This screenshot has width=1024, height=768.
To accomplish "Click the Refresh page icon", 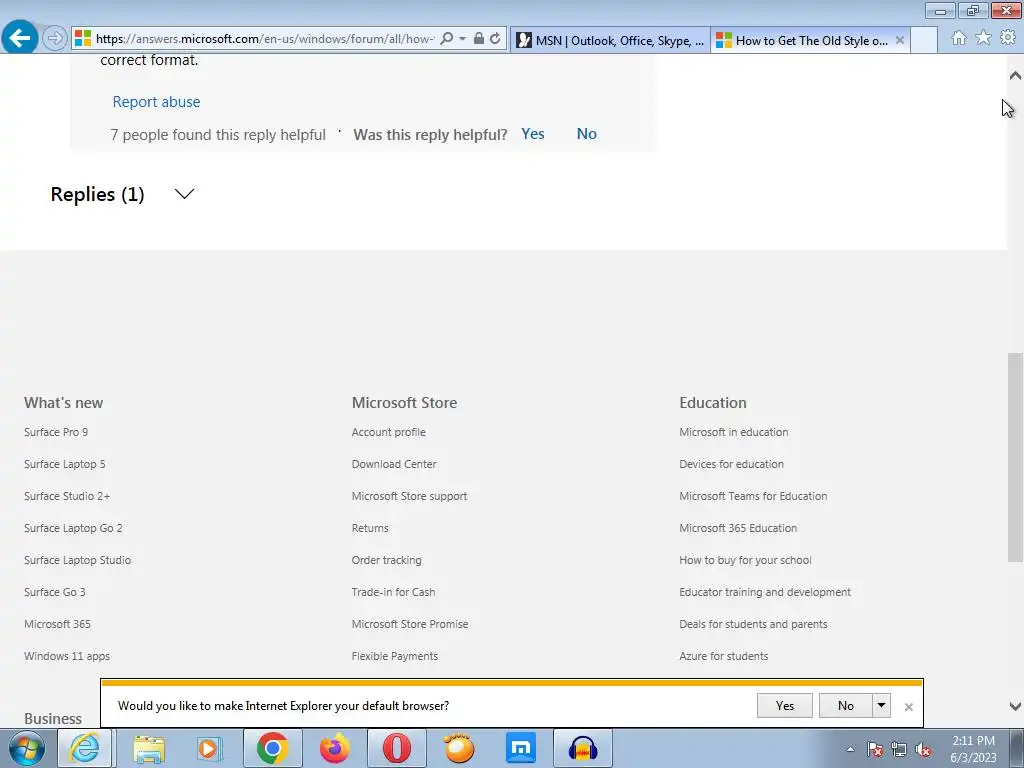I will pos(496,39).
